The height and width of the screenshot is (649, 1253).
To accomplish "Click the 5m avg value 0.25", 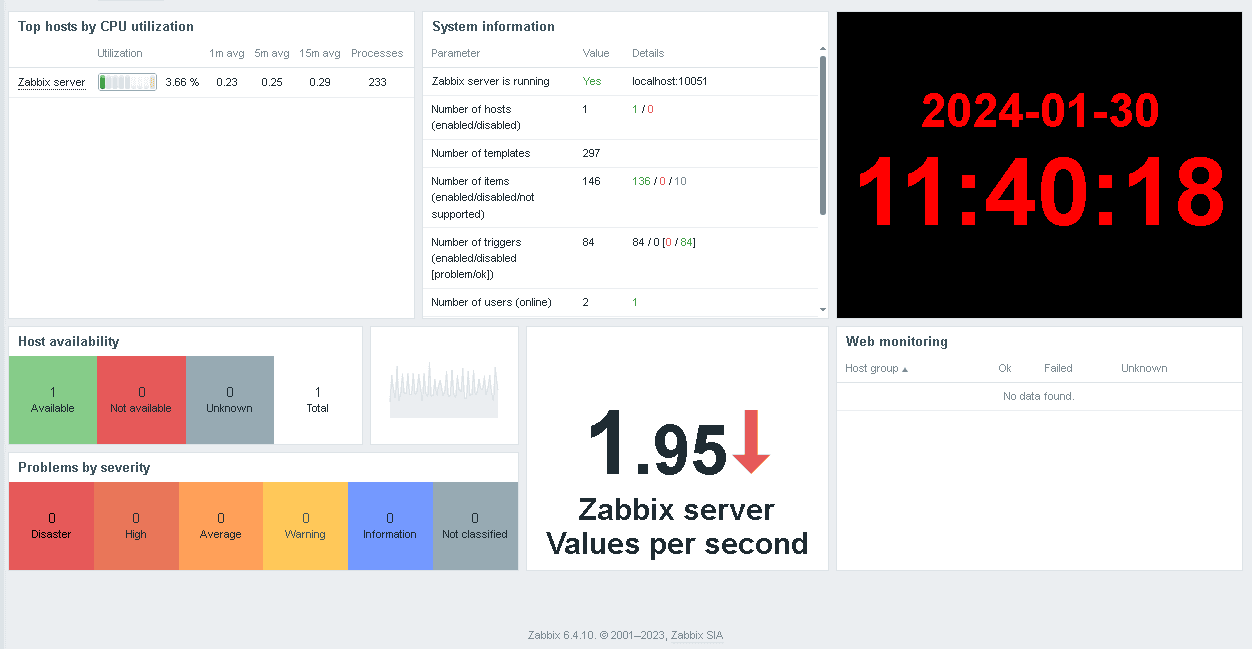I will [x=272, y=82].
